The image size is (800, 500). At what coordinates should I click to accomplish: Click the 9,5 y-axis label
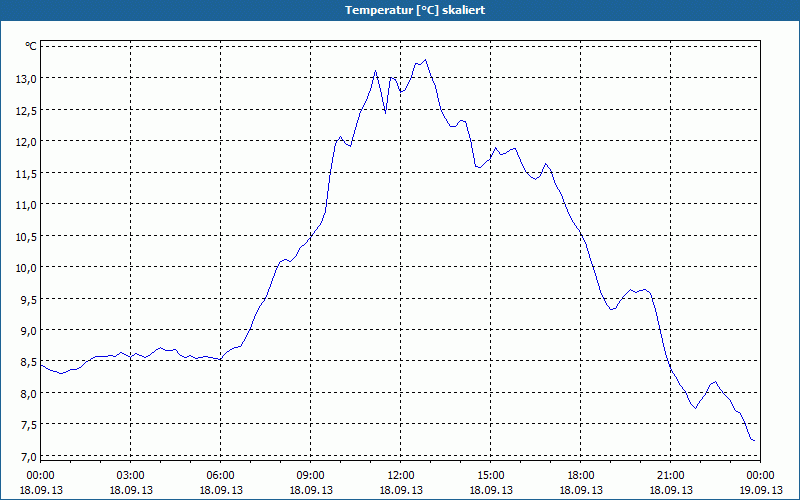(30, 299)
